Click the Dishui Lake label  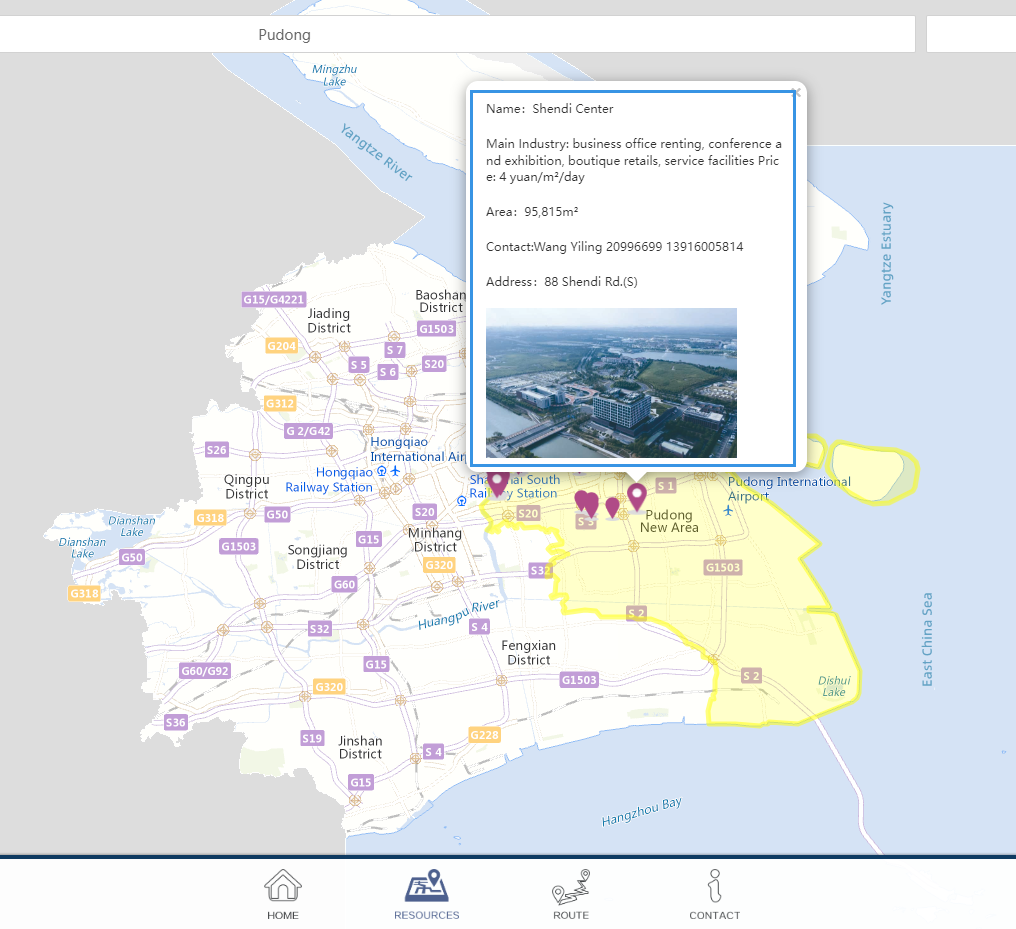point(834,686)
